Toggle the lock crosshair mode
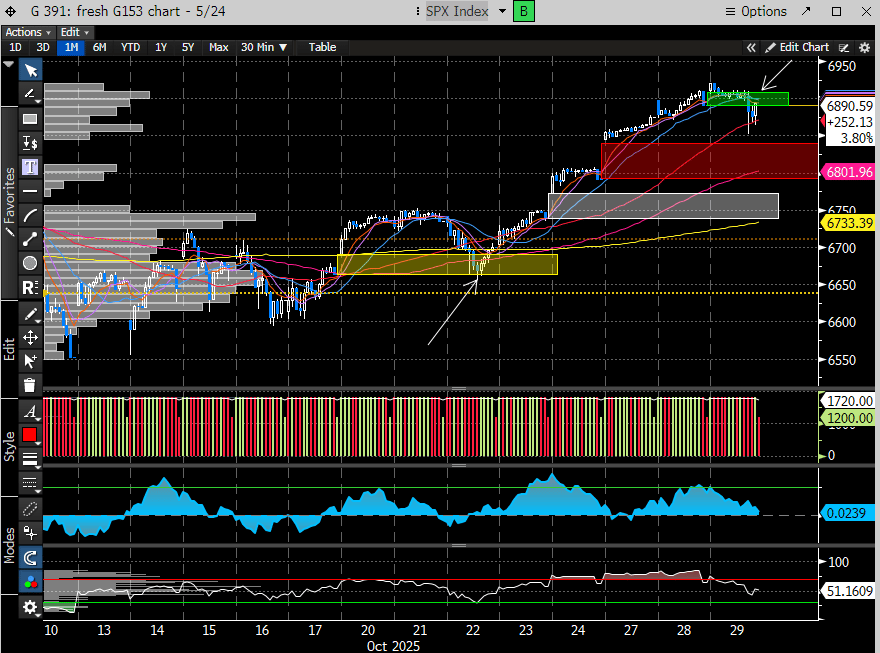Viewport: 880px width, 653px height. click(30, 532)
